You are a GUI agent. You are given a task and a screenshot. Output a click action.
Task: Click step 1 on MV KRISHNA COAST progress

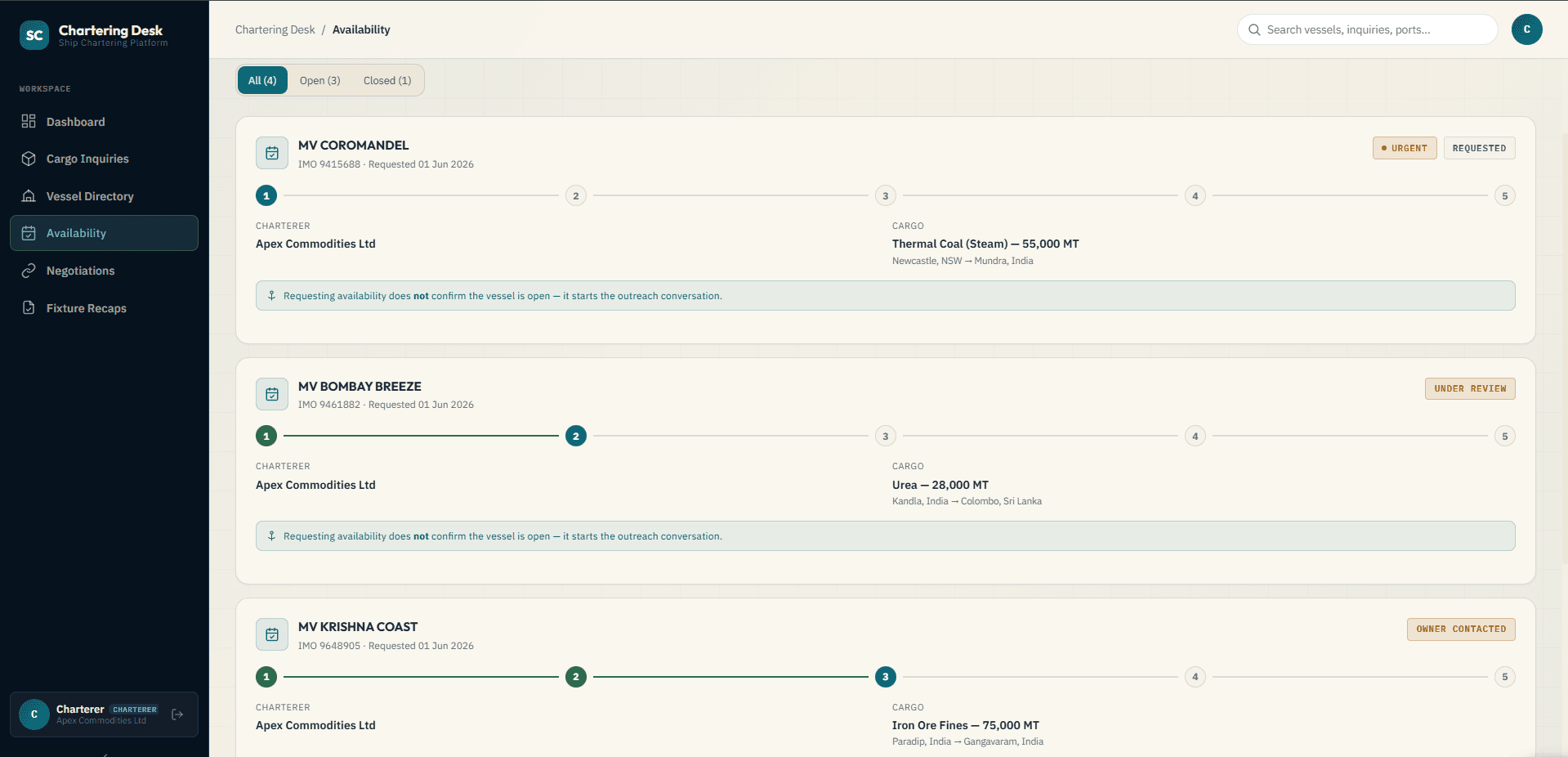[266, 677]
